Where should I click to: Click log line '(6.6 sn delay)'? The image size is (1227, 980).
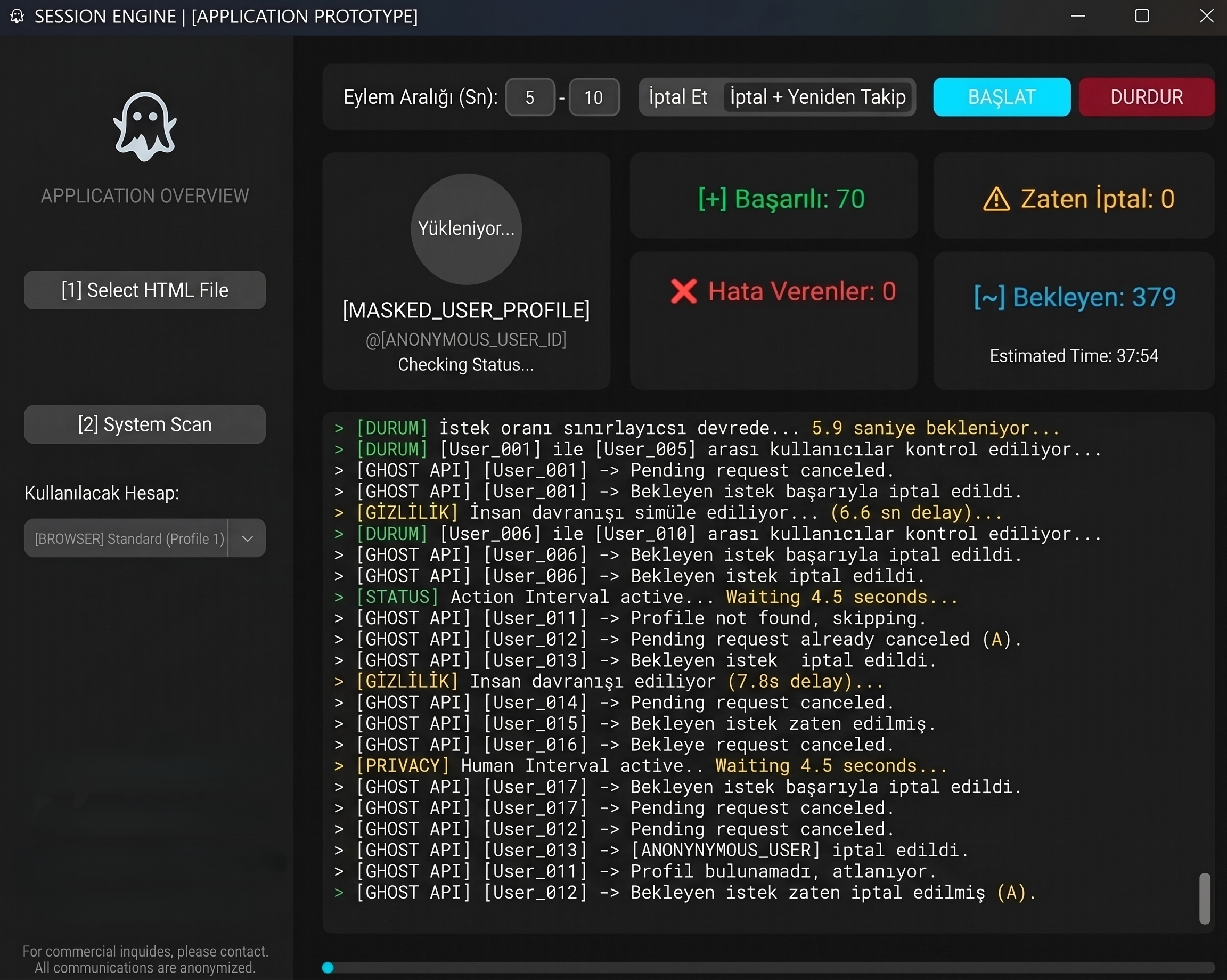[669, 512]
